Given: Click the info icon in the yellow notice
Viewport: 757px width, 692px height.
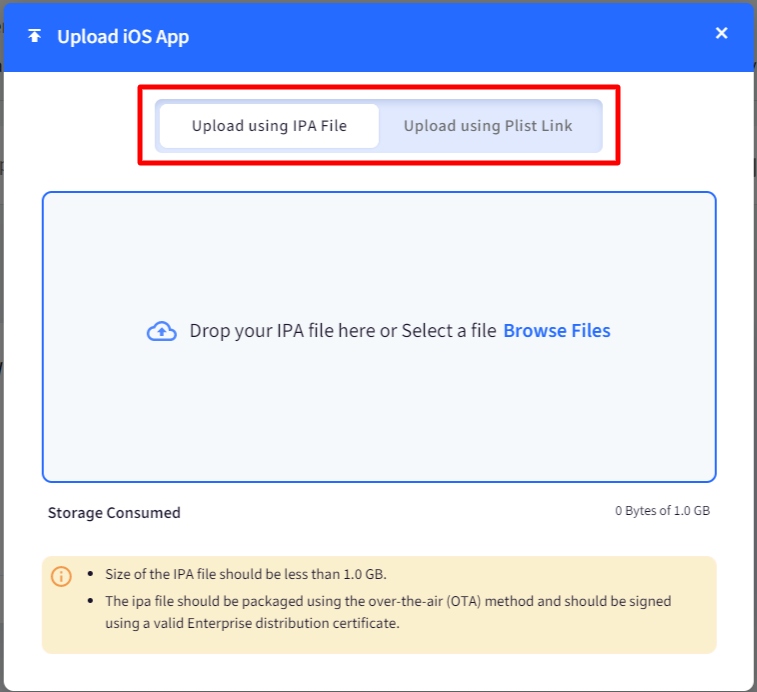Looking at the screenshot, I should pyautogui.click(x=62, y=576).
